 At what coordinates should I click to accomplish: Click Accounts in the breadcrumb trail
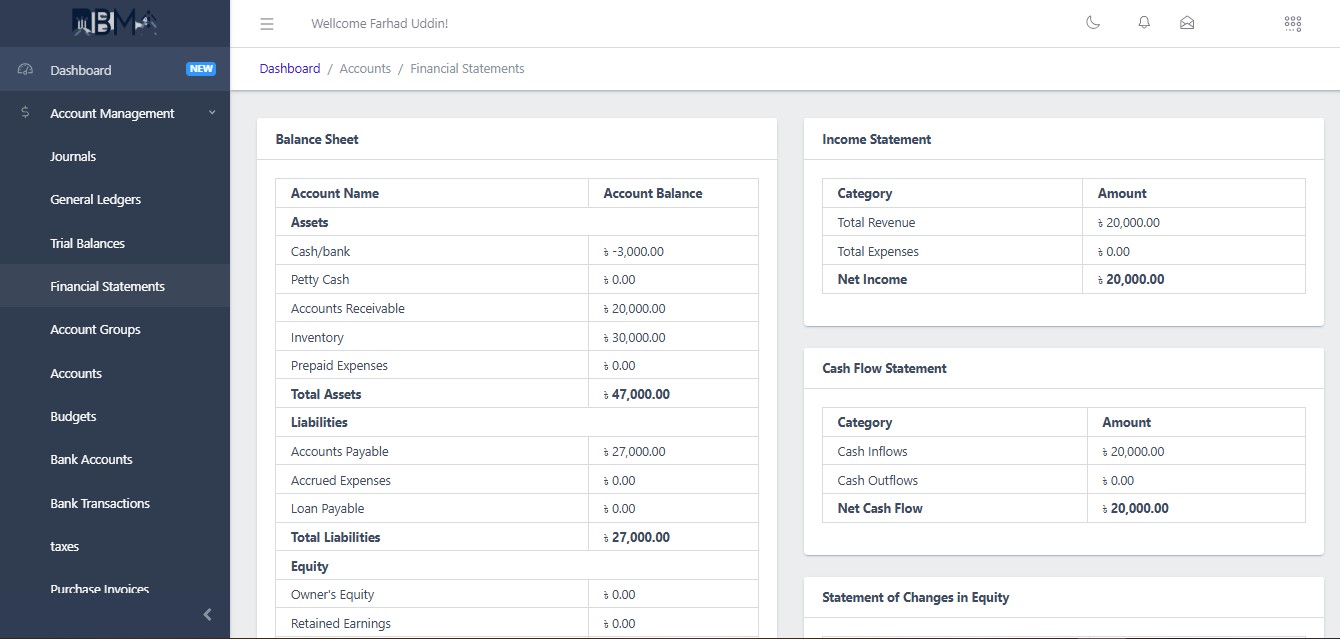point(365,69)
